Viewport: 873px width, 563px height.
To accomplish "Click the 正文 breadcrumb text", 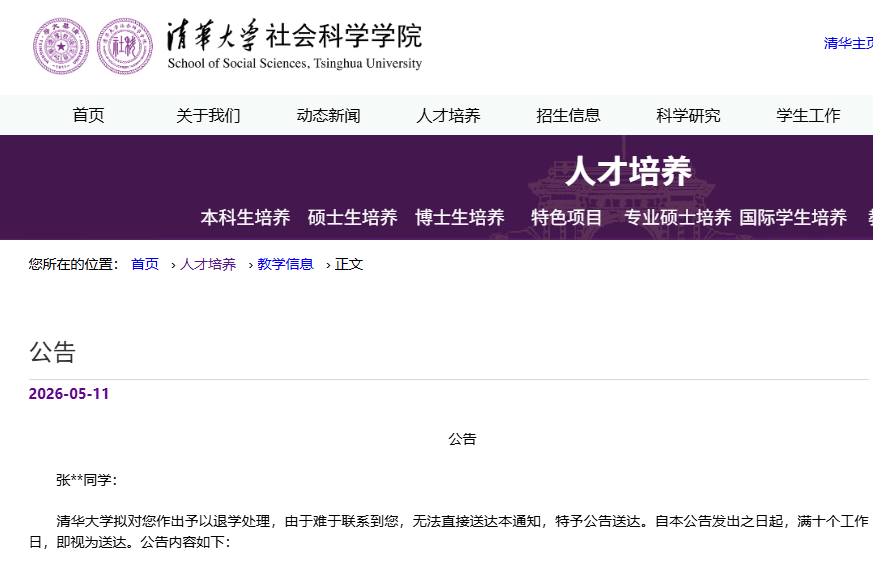I will click(x=349, y=264).
